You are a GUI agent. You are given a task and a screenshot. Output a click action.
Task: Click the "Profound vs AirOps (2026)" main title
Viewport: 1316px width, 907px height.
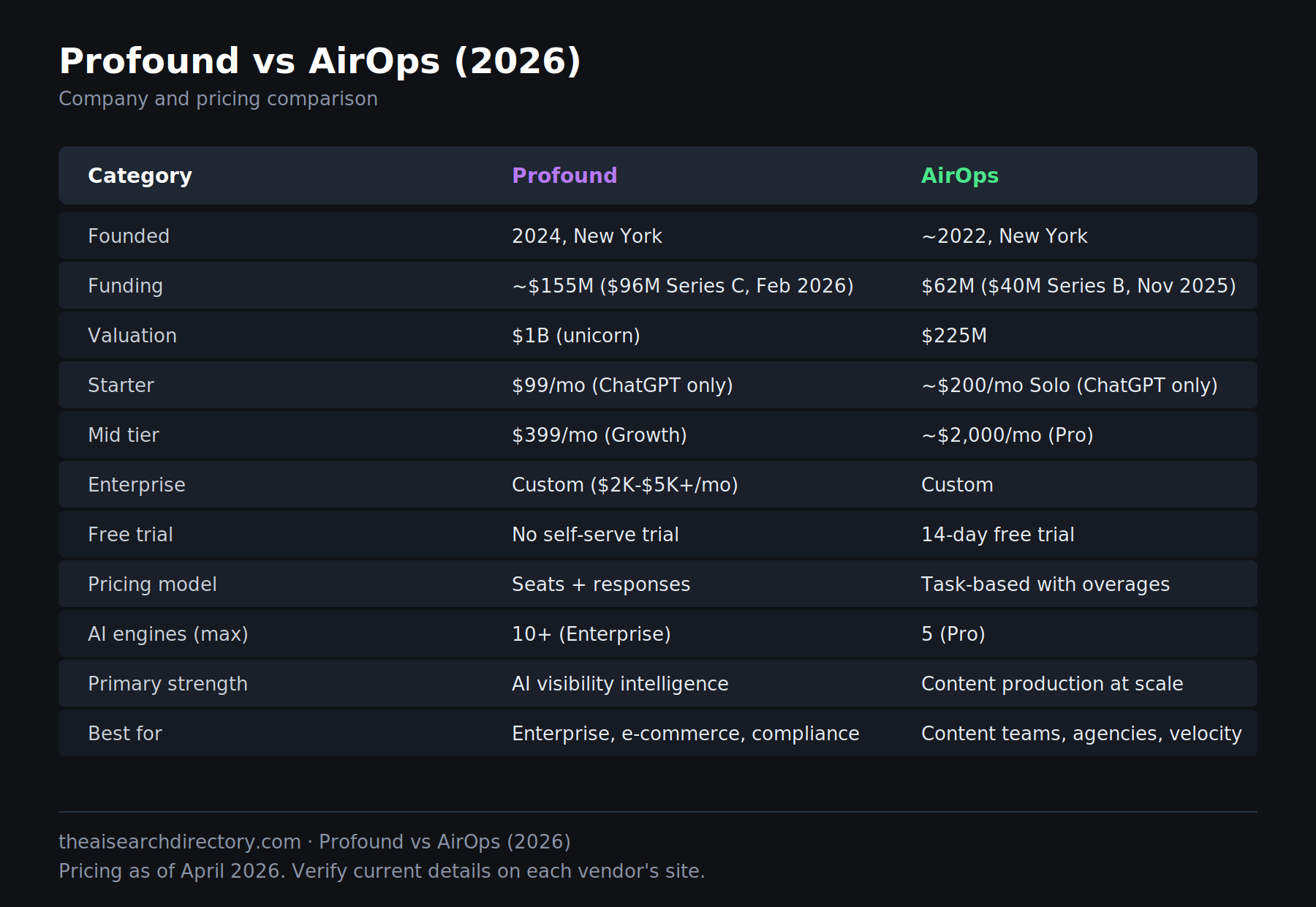tap(319, 61)
